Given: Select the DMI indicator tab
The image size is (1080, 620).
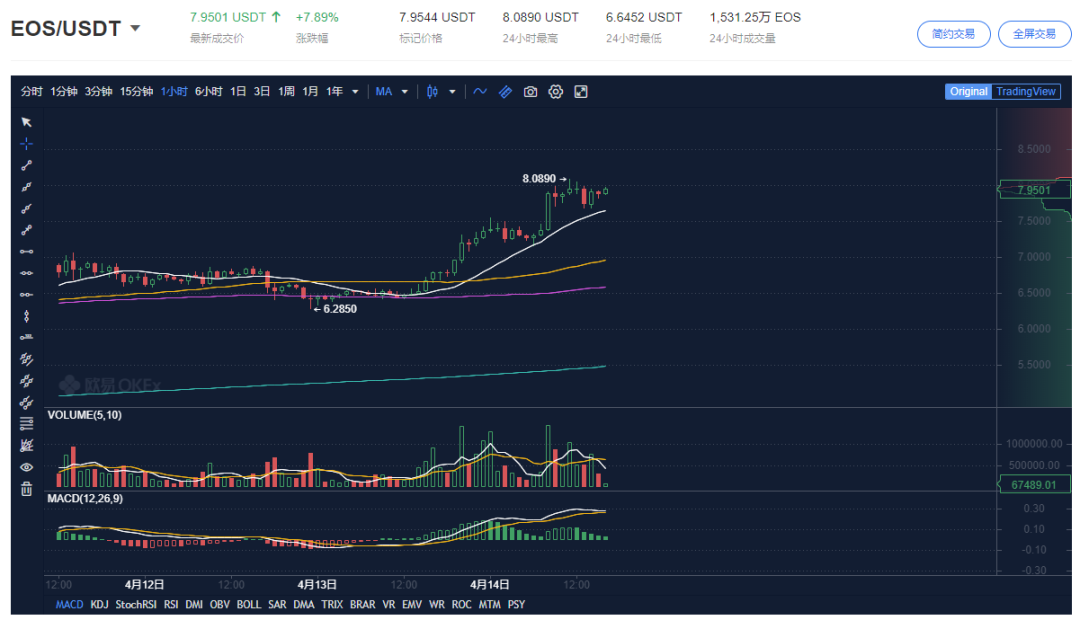Looking at the screenshot, I should [x=194, y=604].
